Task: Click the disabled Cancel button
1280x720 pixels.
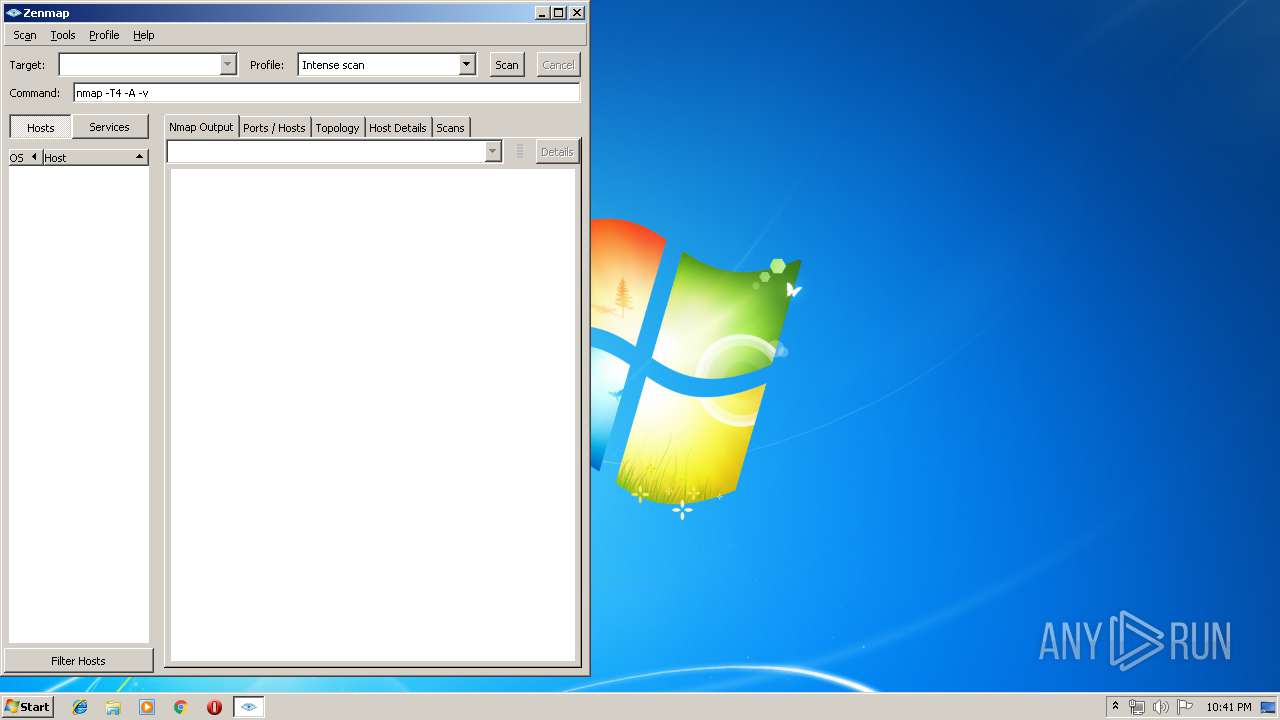Action: 558,64
